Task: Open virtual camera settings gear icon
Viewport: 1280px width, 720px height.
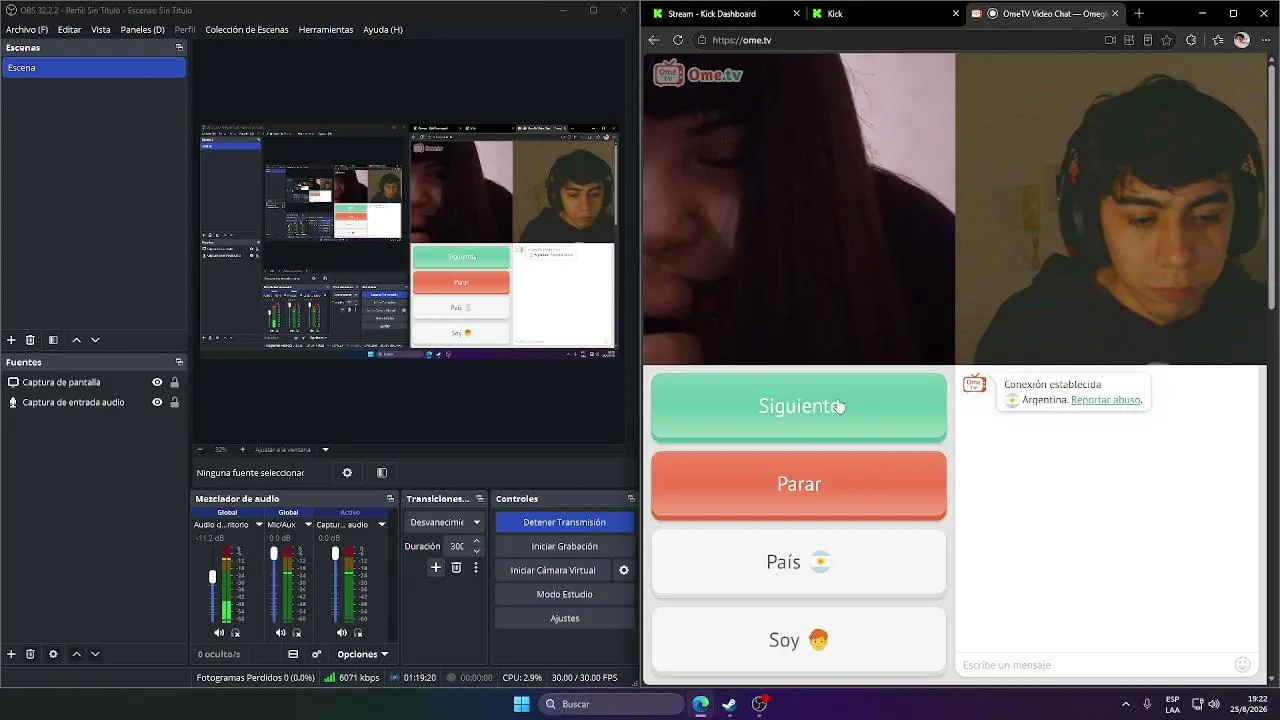Action: pos(624,570)
